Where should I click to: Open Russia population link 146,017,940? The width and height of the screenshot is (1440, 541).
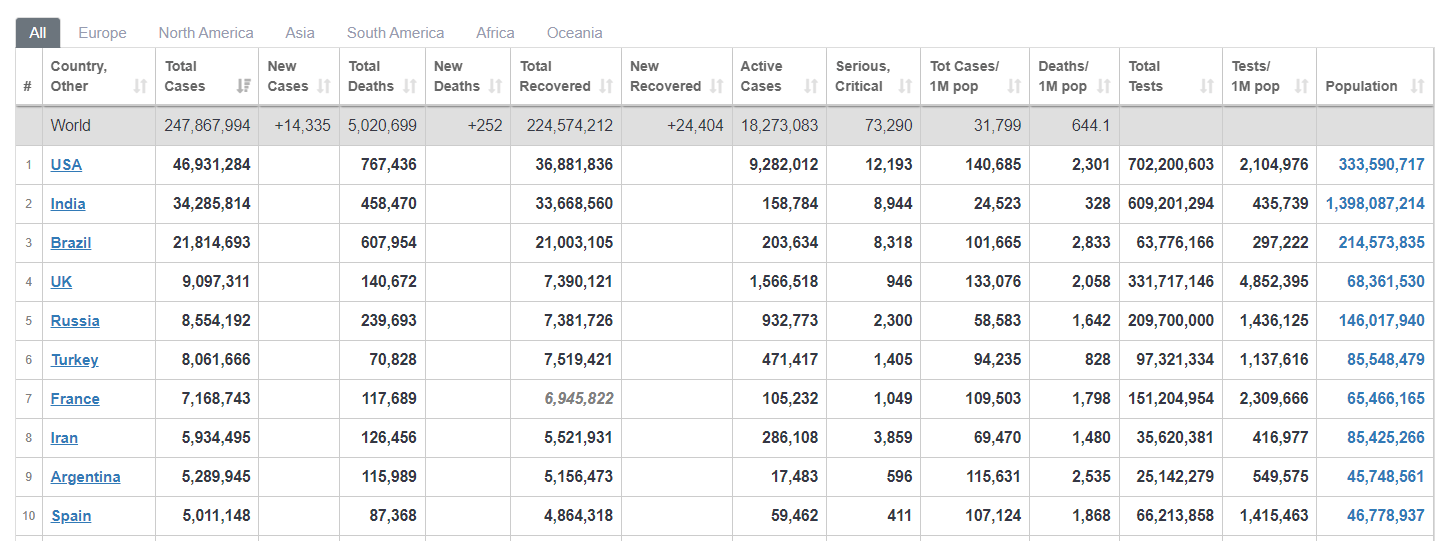(1382, 321)
